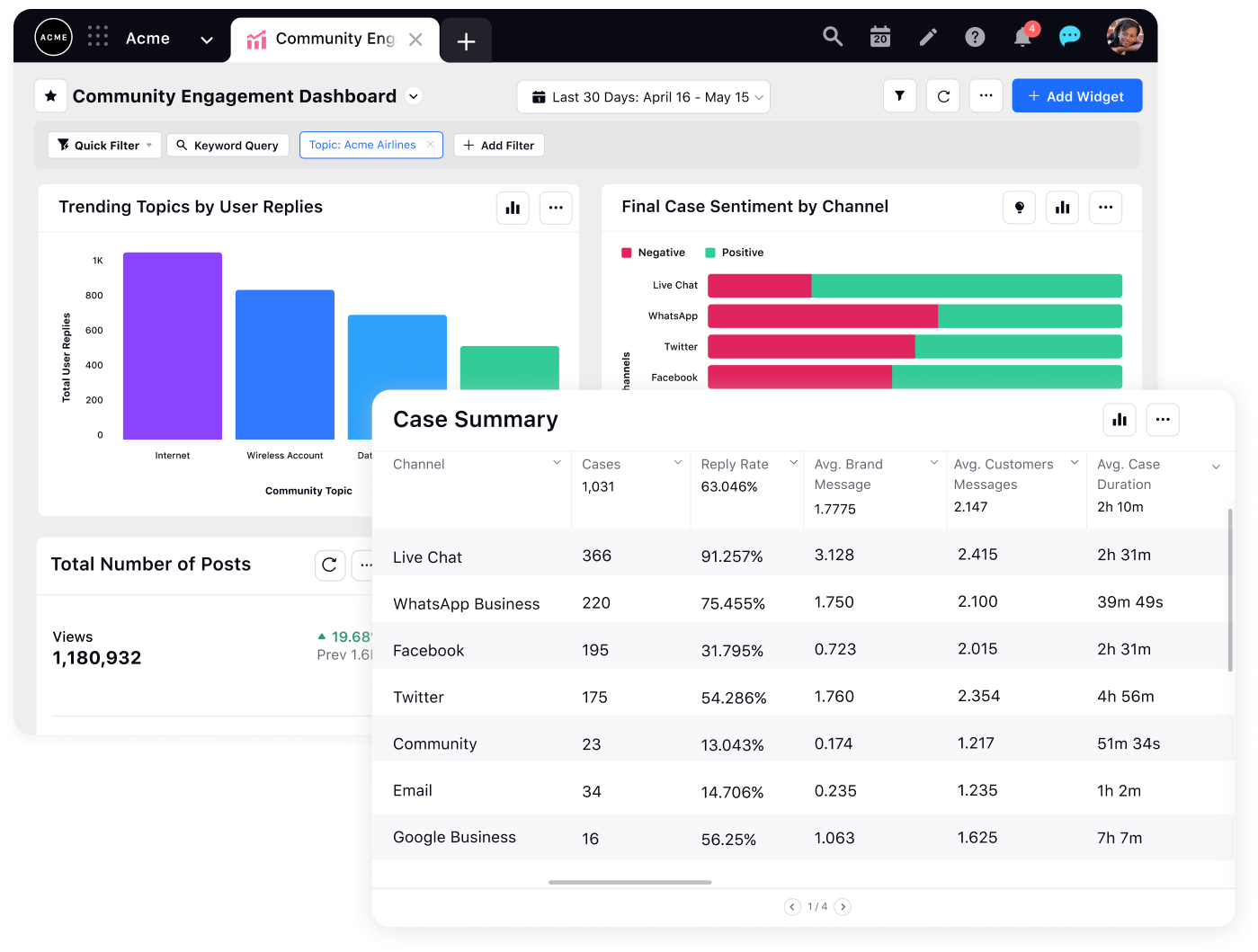Open the calendar icon in top bar
The height and width of the screenshot is (952, 1258).
[880, 37]
